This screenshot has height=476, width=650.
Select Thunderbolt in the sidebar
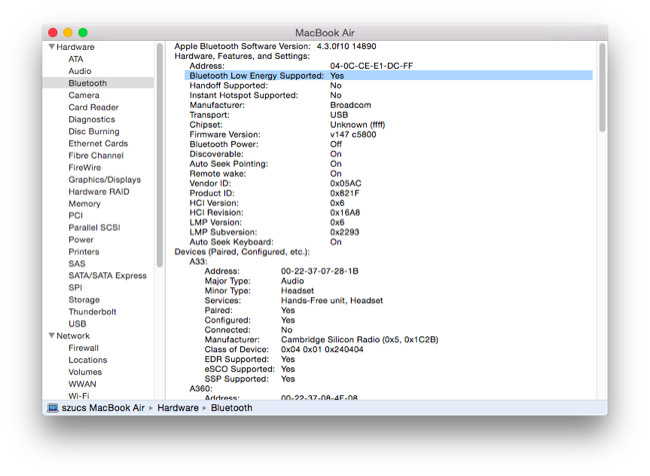pyautogui.click(x=92, y=311)
